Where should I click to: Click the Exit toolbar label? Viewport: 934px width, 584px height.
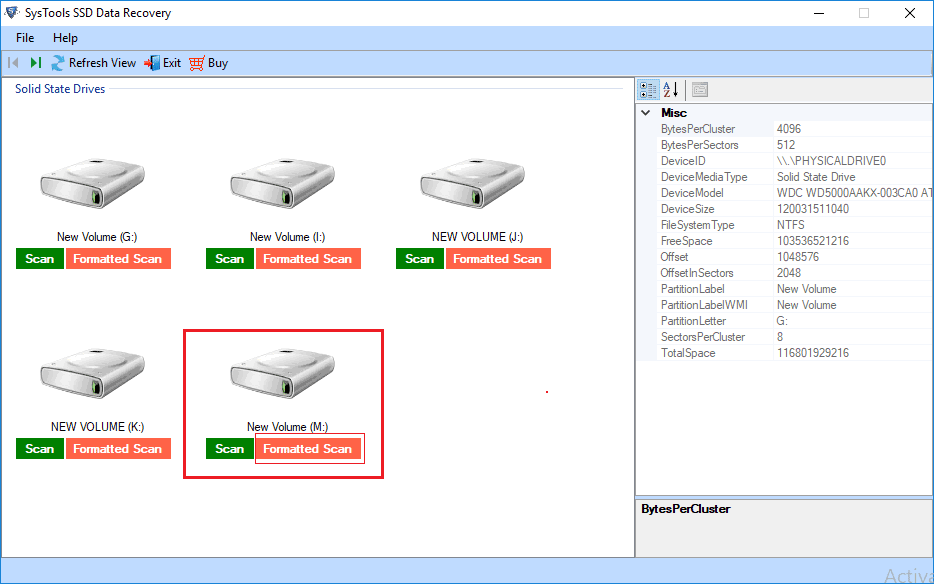172,63
